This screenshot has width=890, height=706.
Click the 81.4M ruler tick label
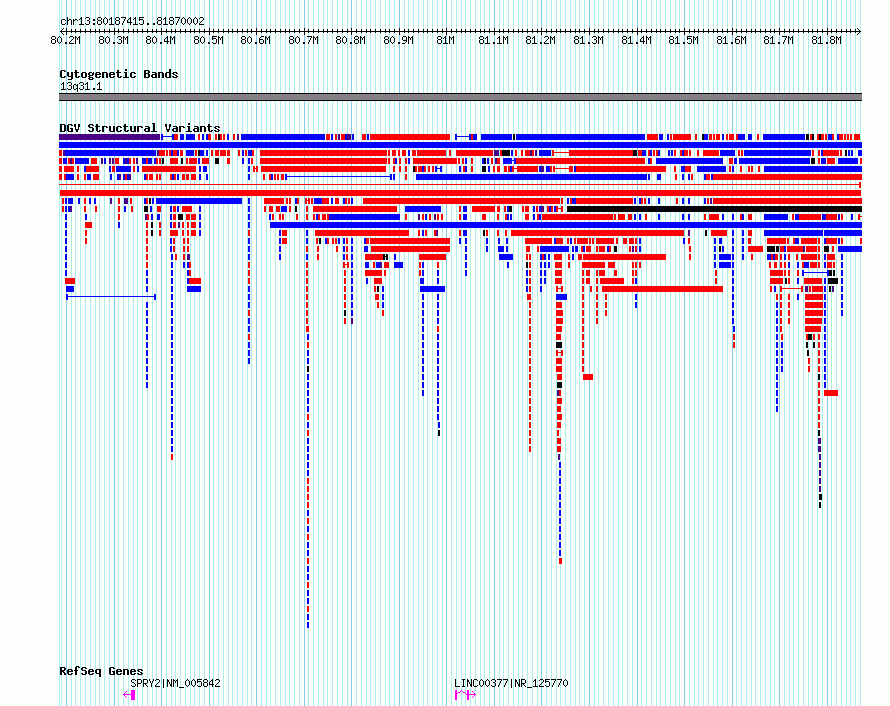[x=636, y=40]
